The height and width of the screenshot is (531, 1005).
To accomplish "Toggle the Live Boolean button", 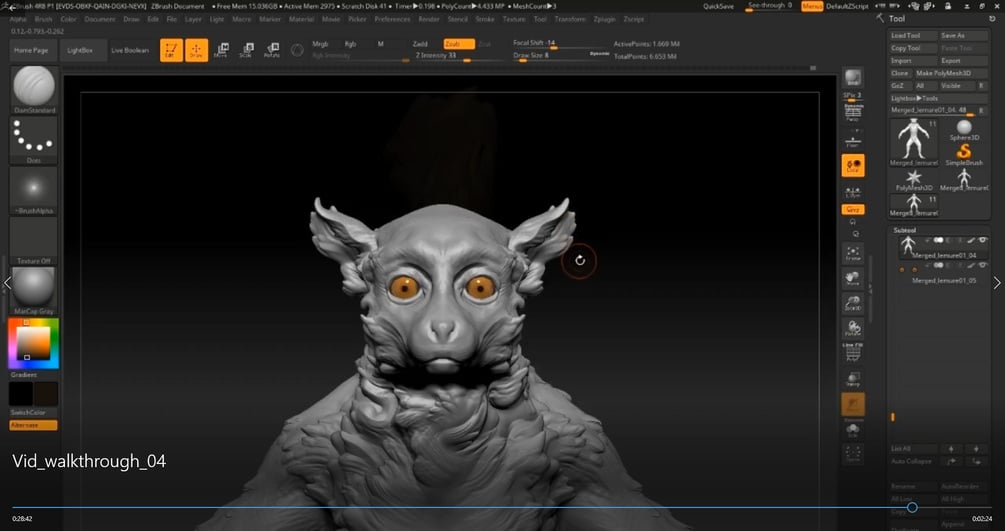I will tap(129, 50).
